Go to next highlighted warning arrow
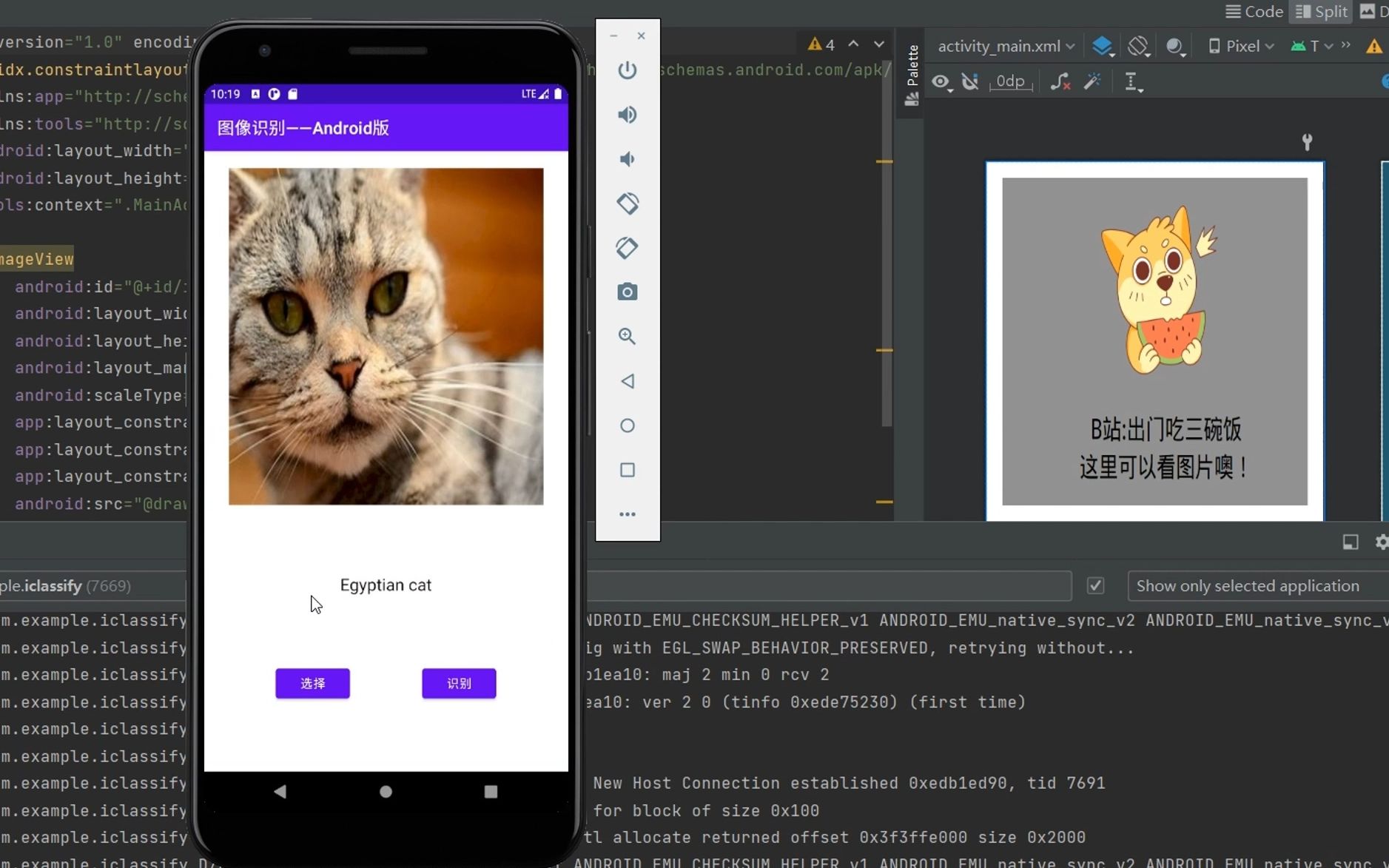 pyautogui.click(x=878, y=44)
